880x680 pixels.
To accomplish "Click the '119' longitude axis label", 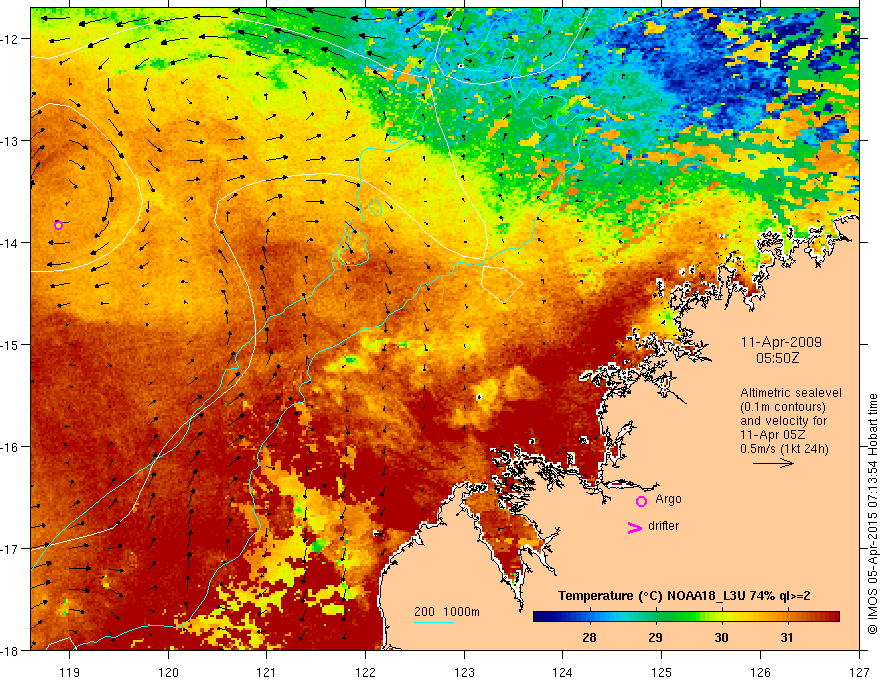I will (x=70, y=672).
